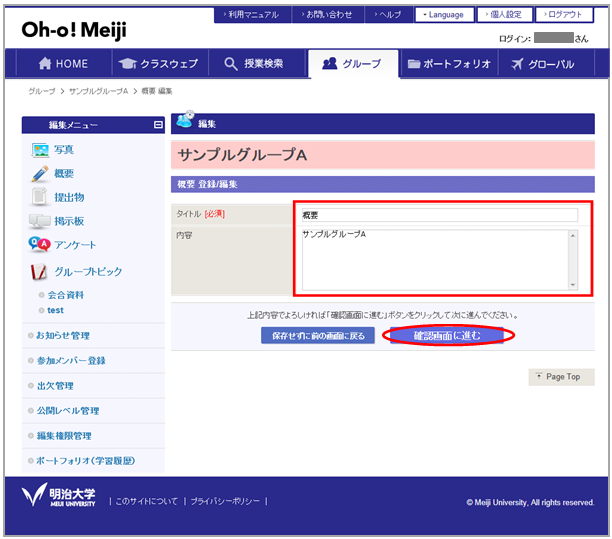Click the グループトピック notebook icon
612x539 pixels.
click(39, 272)
